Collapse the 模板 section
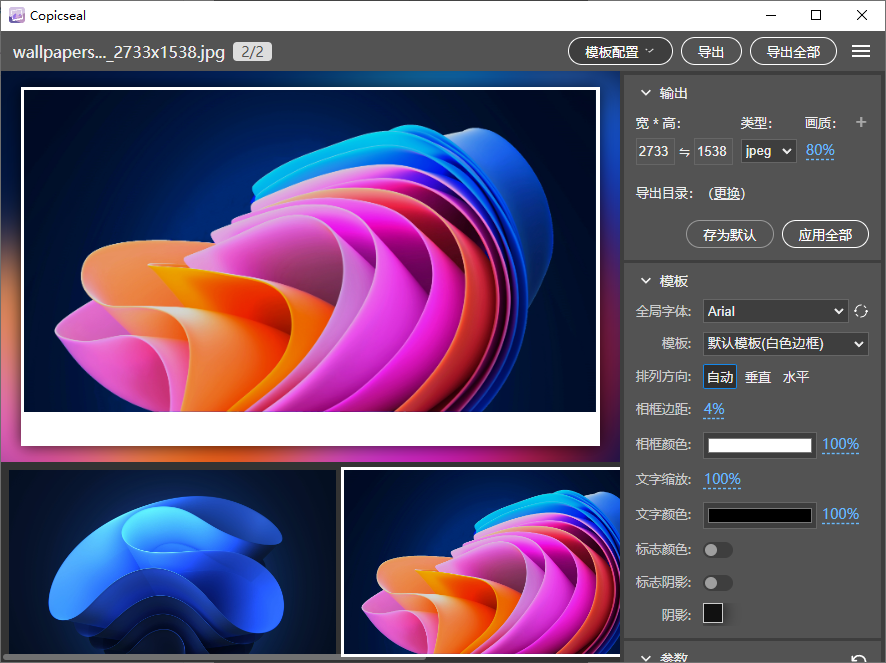The width and height of the screenshot is (886, 663). (x=646, y=281)
